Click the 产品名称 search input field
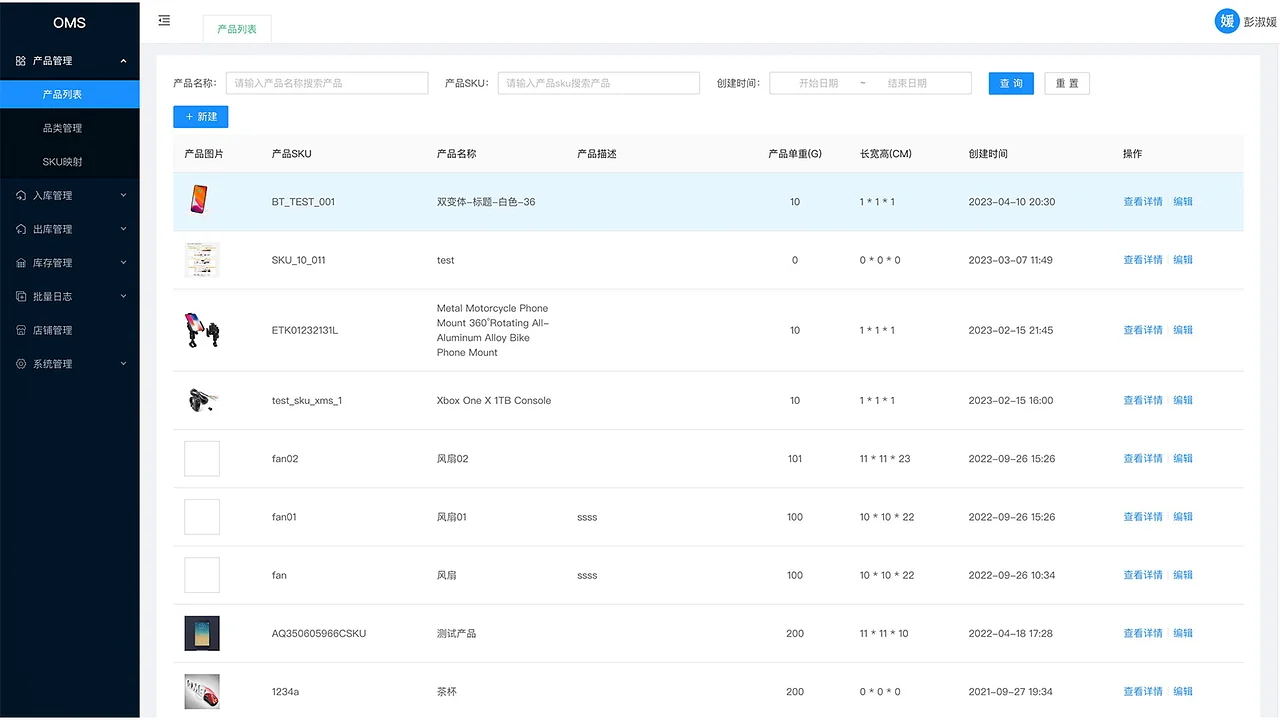Viewport: 1280px width, 720px height. click(x=327, y=83)
